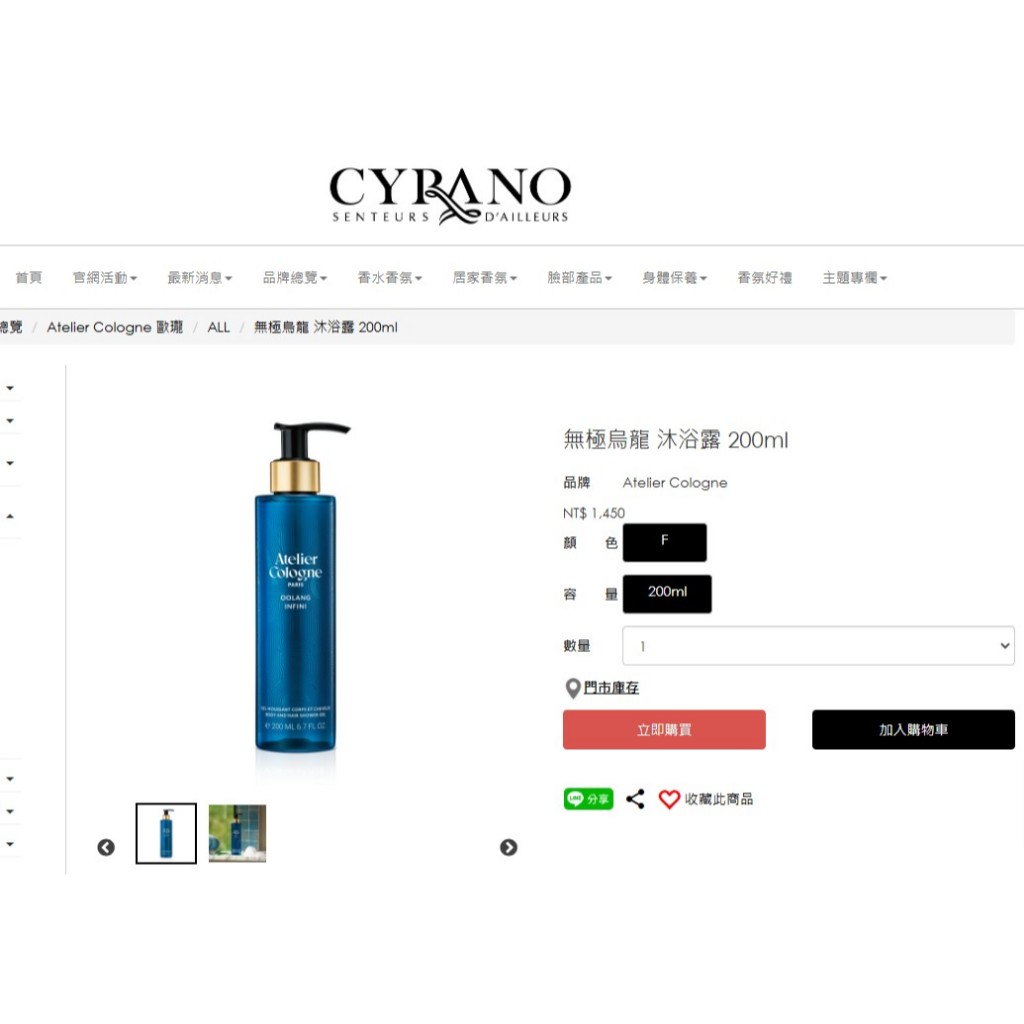Open the Atelier Cologne breadcrumb link
The width and height of the screenshot is (1024, 1024).
point(115,327)
